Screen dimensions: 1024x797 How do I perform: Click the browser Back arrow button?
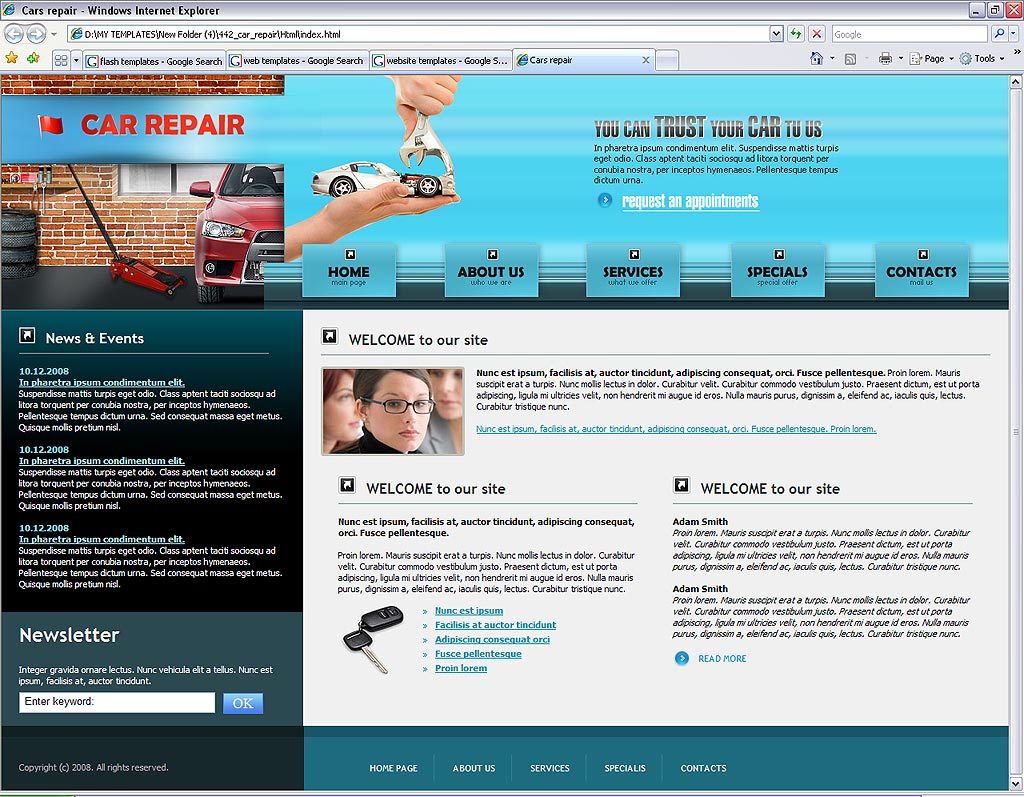14,34
